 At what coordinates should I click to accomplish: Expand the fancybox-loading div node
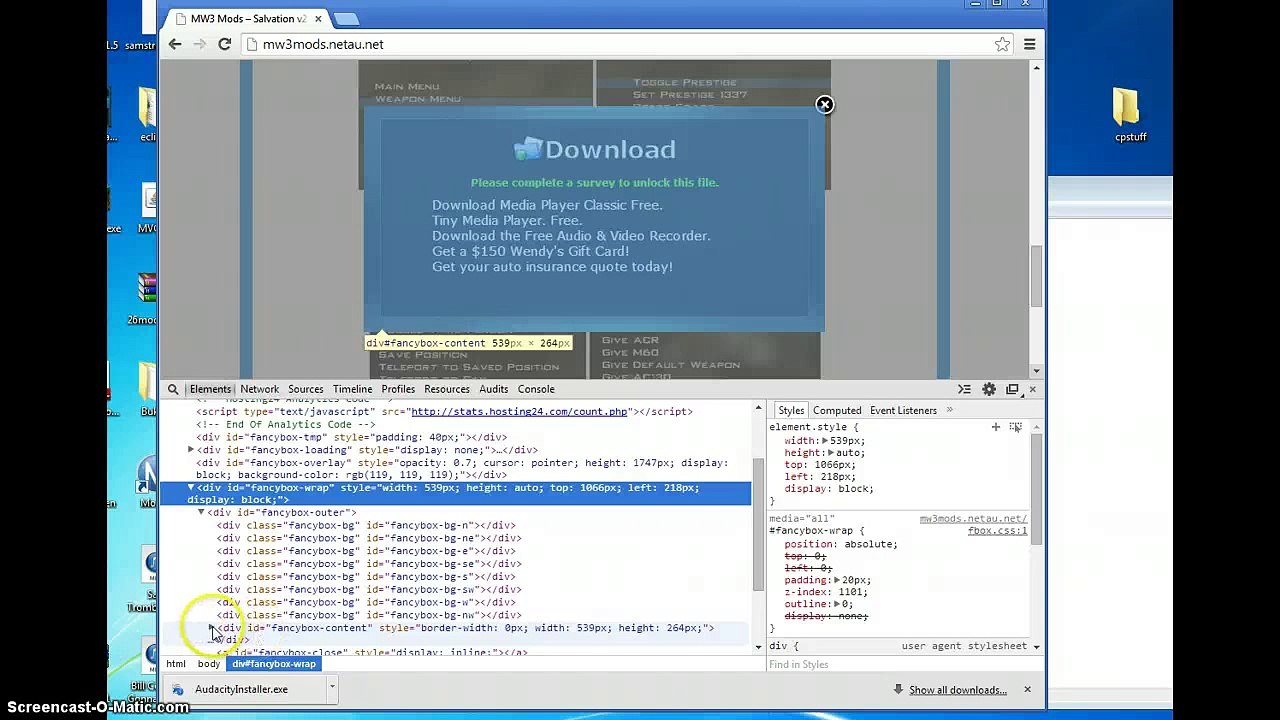point(191,450)
